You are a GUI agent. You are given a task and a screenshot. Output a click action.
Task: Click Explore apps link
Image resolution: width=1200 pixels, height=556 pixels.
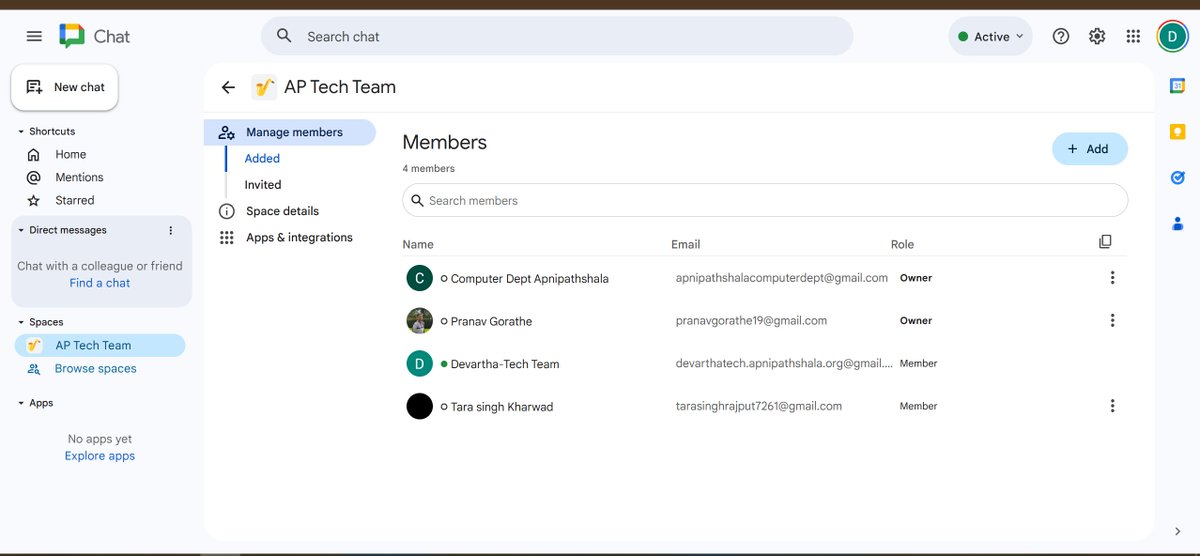coord(100,456)
